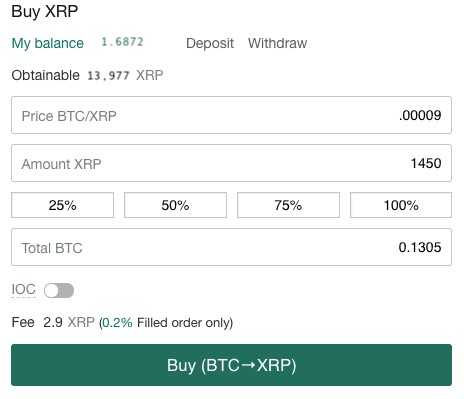464x399 pixels.
Task: Click the Filled order only note
Action: (x=185, y=323)
